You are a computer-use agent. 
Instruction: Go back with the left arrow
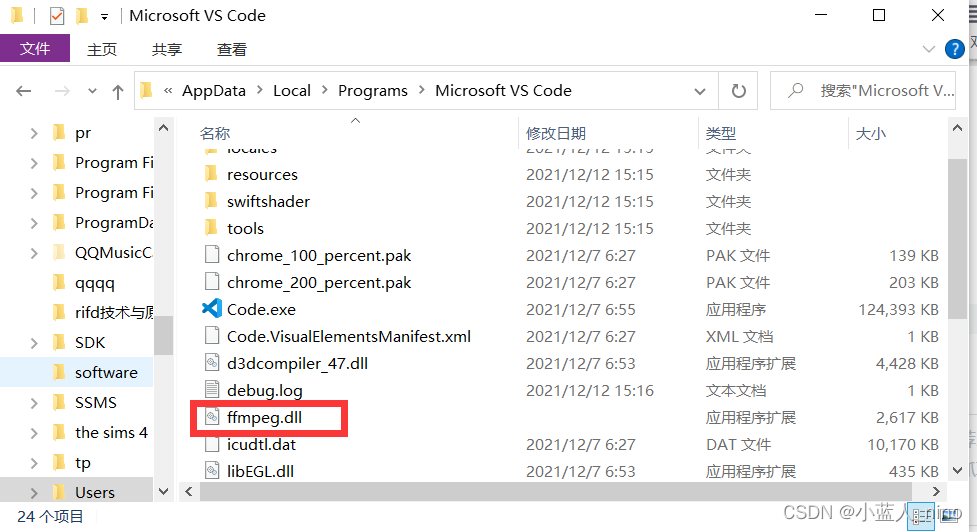24,91
